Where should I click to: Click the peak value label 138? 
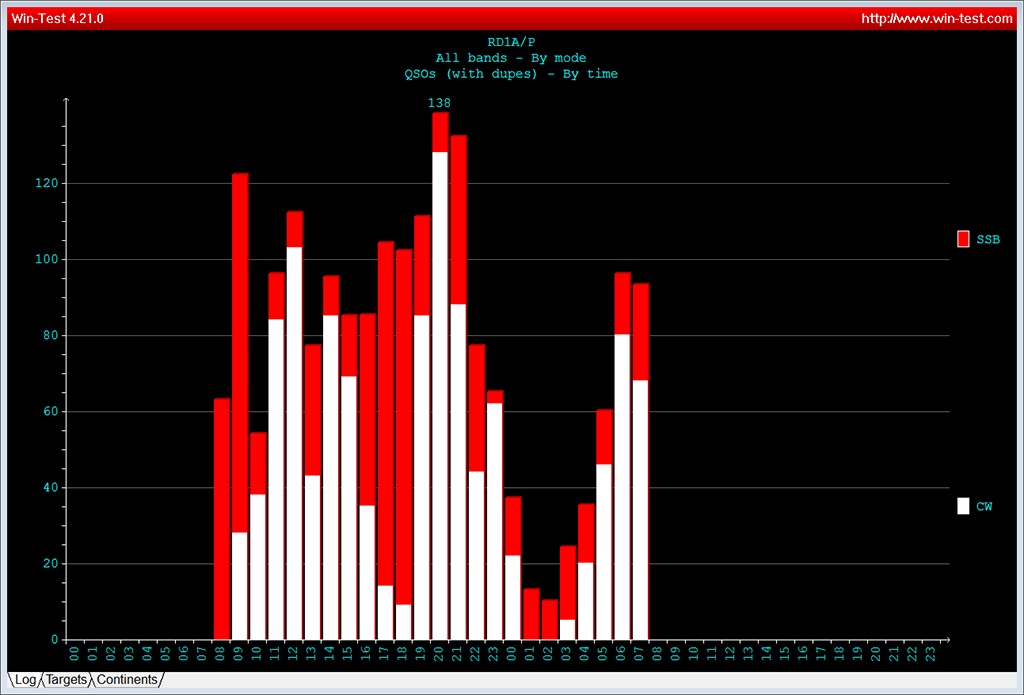(439, 103)
